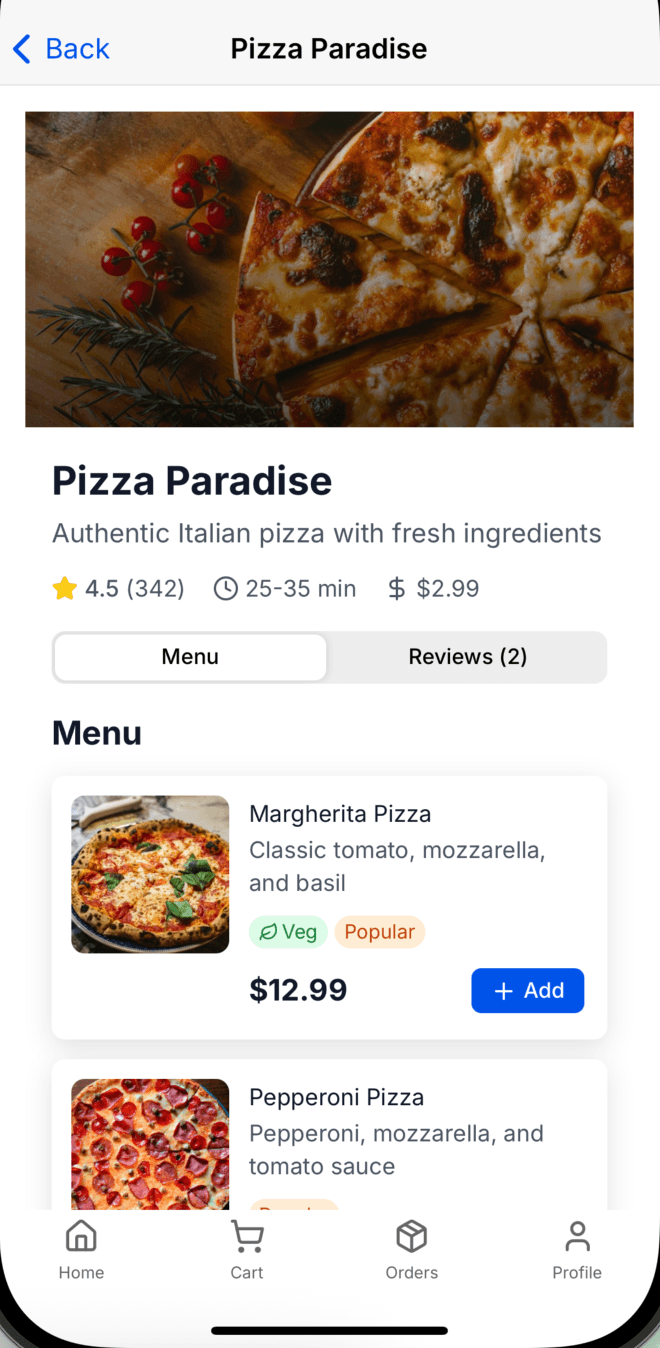Click the clock icon showing delivery time
This screenshot has width=660, height=1348.
[224, 588]
